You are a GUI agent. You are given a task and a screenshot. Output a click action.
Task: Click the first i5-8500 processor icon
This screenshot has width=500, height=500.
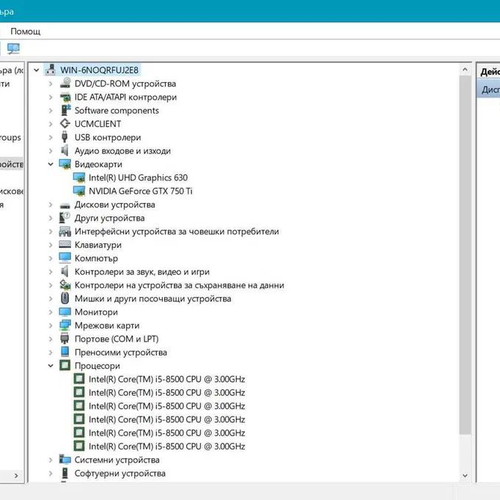[79, 379]
